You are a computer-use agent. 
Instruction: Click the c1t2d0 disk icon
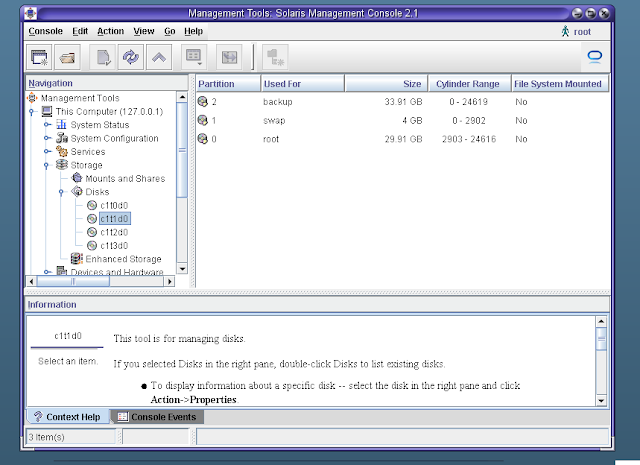point(92,232)
